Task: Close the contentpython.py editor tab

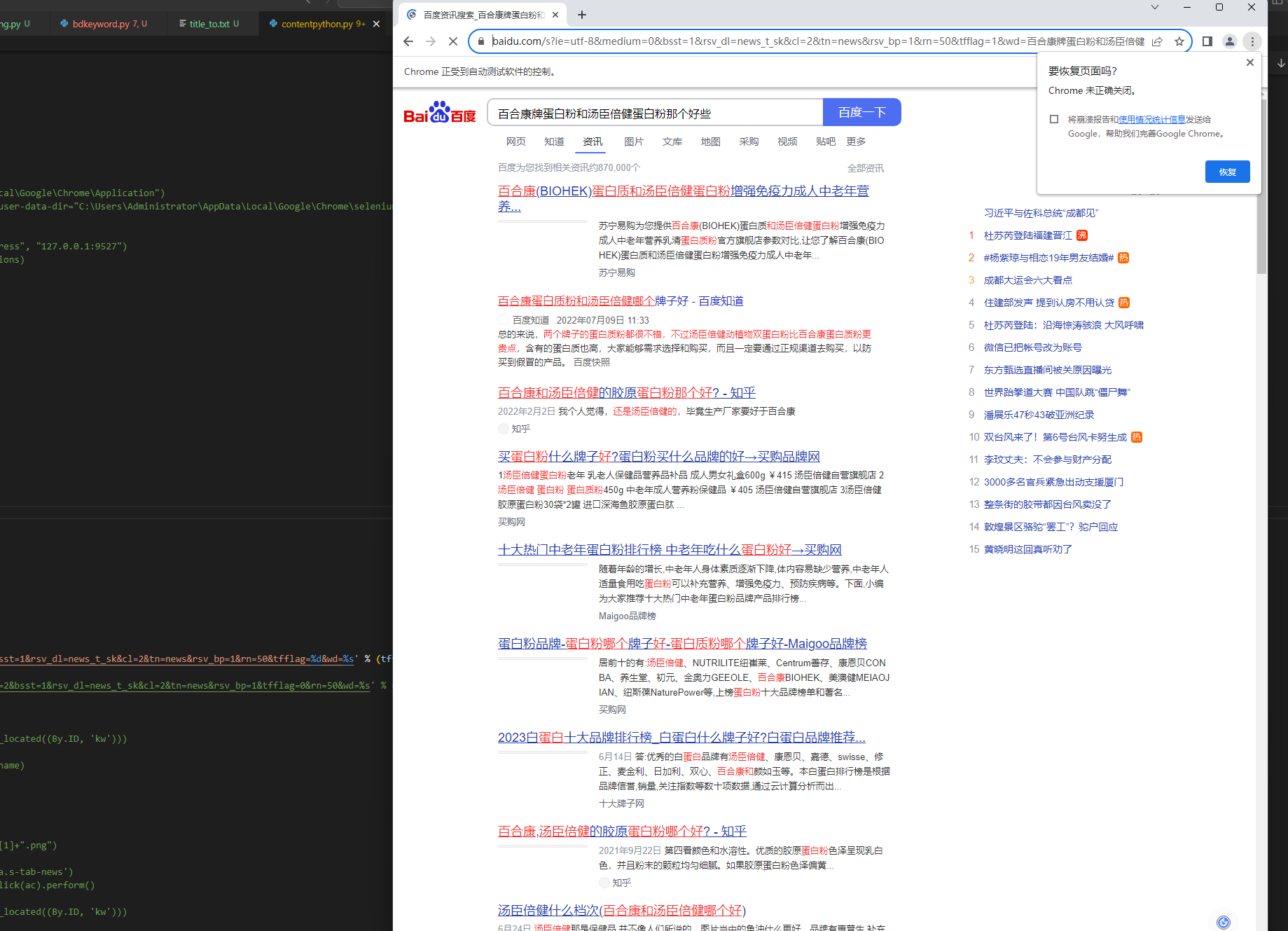Action: tap(376, 24)
